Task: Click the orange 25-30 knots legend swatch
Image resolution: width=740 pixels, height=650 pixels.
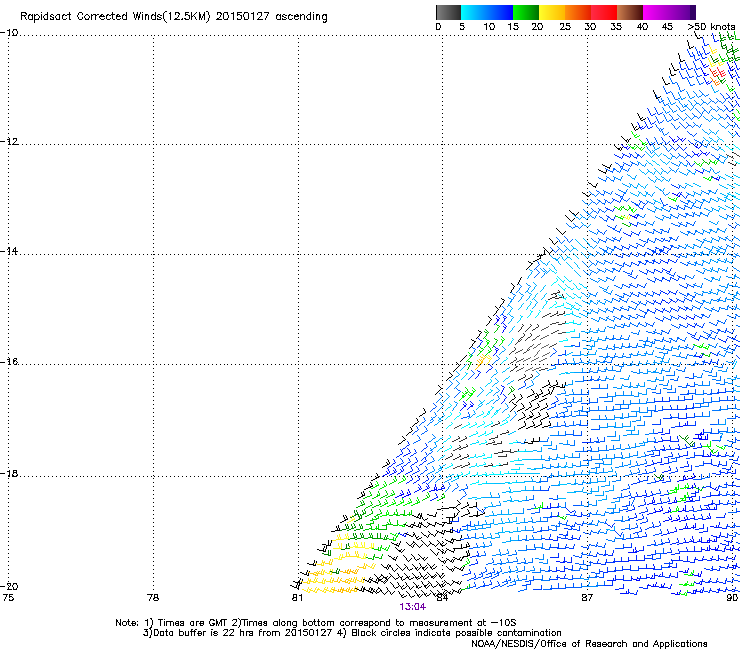Action: (x=578, y=12)
